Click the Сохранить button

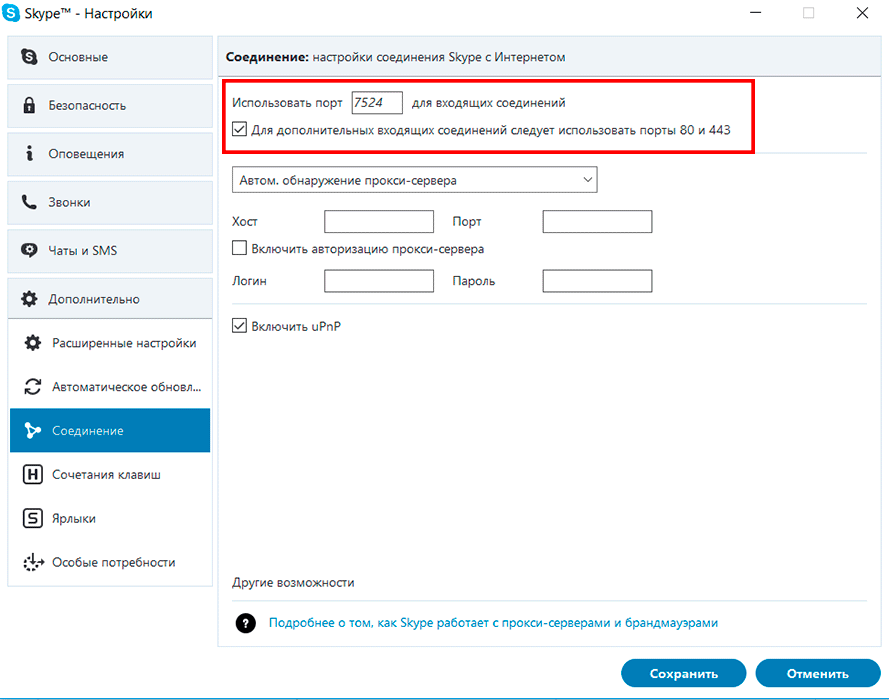[x=684, y=673]
